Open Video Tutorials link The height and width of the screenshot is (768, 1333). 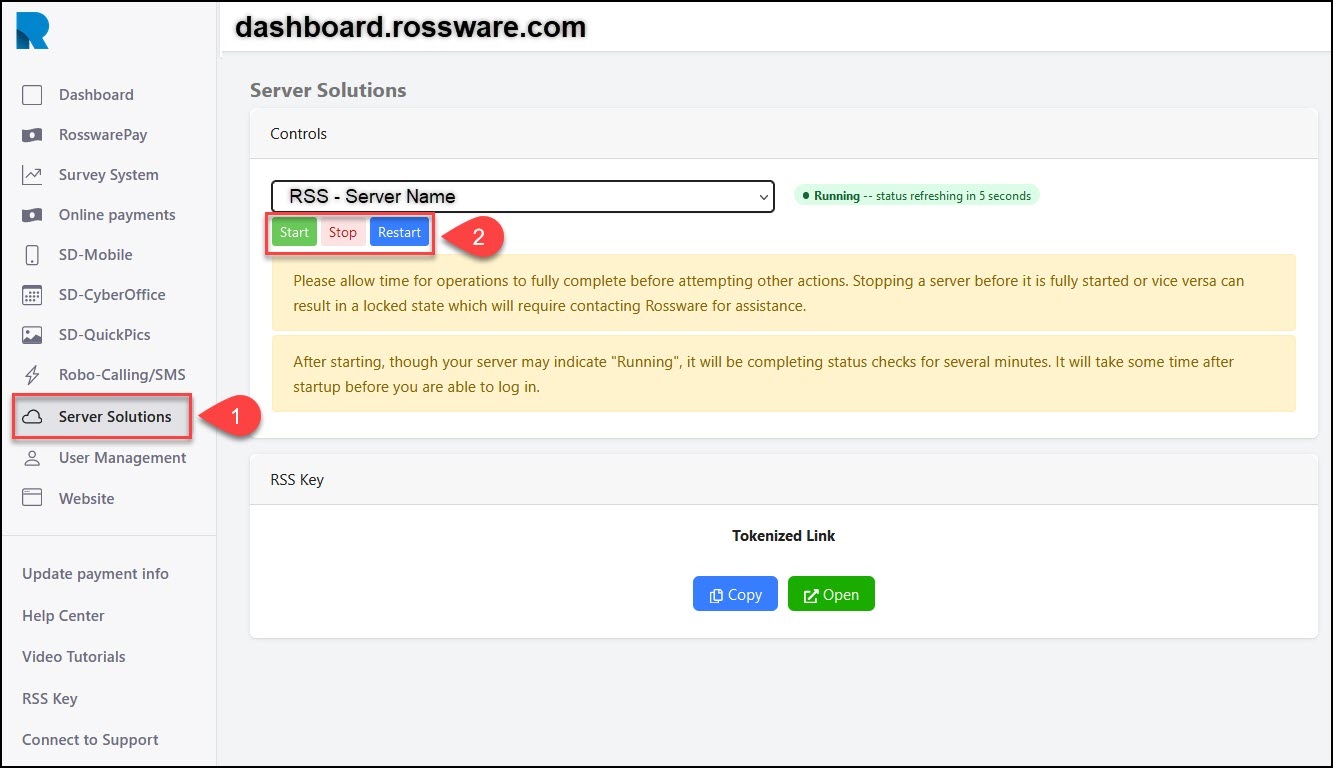[x=74, y=657]
